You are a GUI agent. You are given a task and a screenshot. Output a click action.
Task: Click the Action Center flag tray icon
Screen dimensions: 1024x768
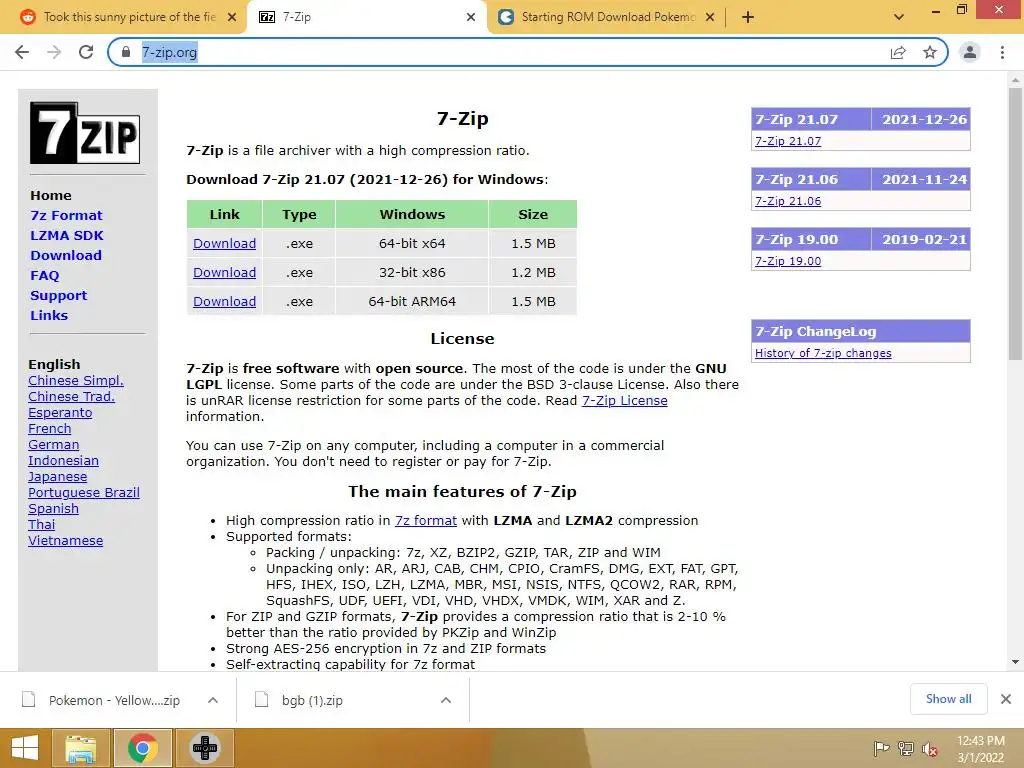[x=881, y=748]
